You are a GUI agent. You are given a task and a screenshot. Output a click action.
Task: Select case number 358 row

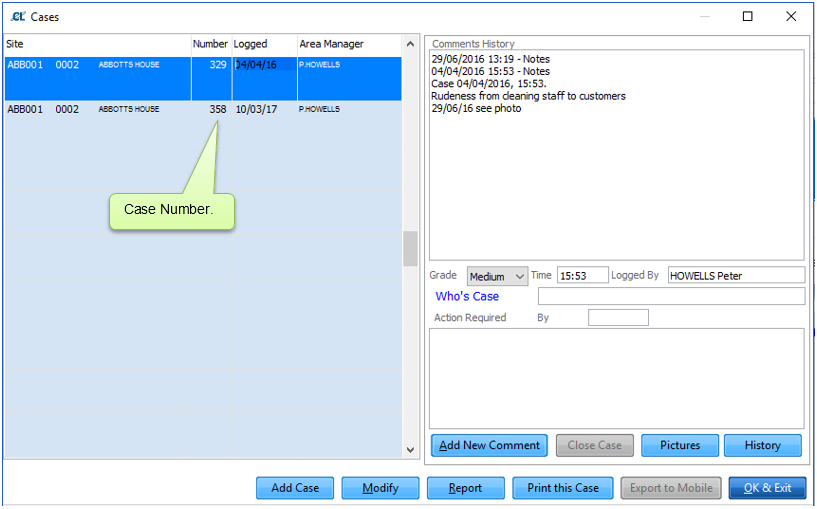click(203, 123)
